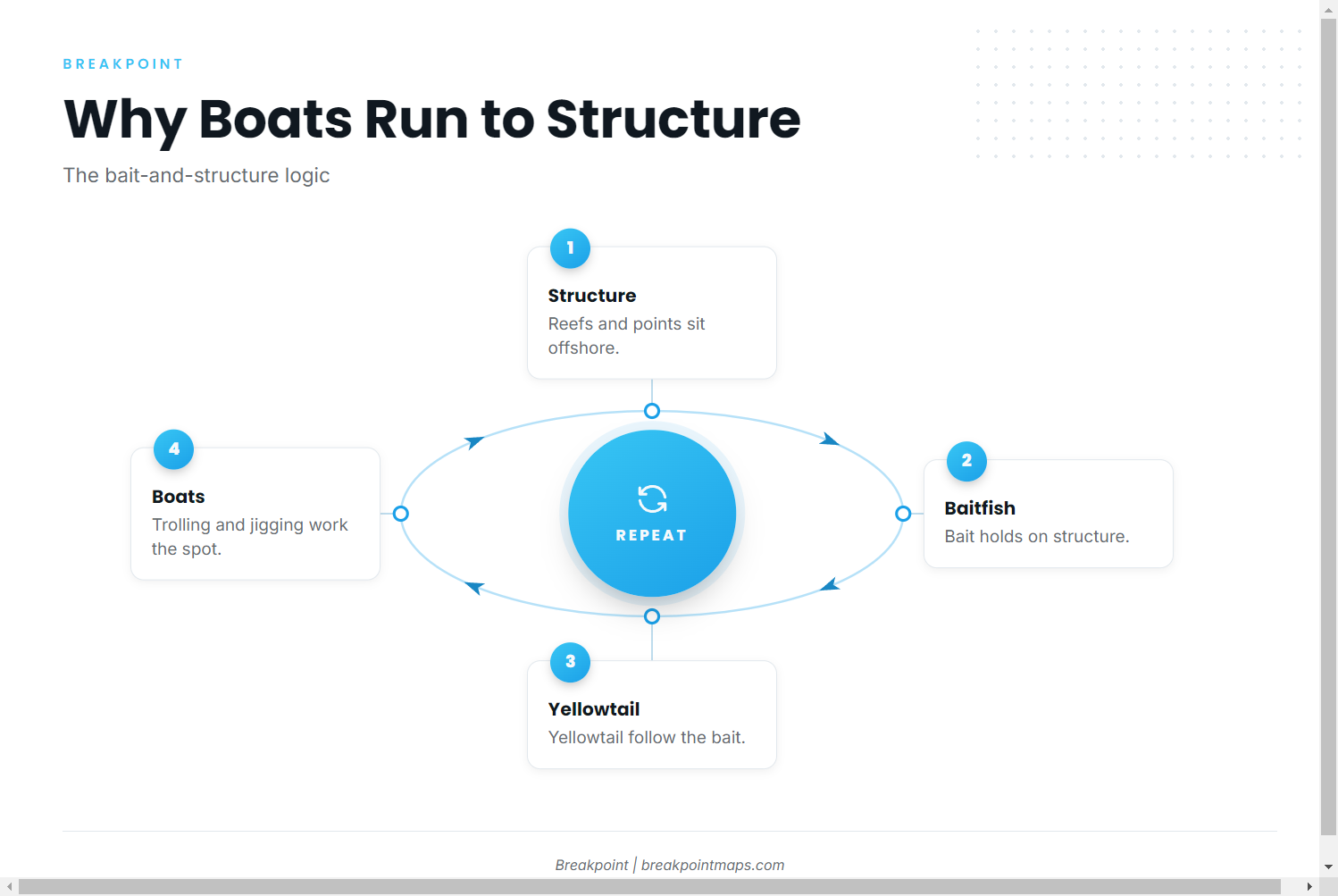
Task: Click the BREAKPOINT brand label at the top
Action: (x=123, y=64)
